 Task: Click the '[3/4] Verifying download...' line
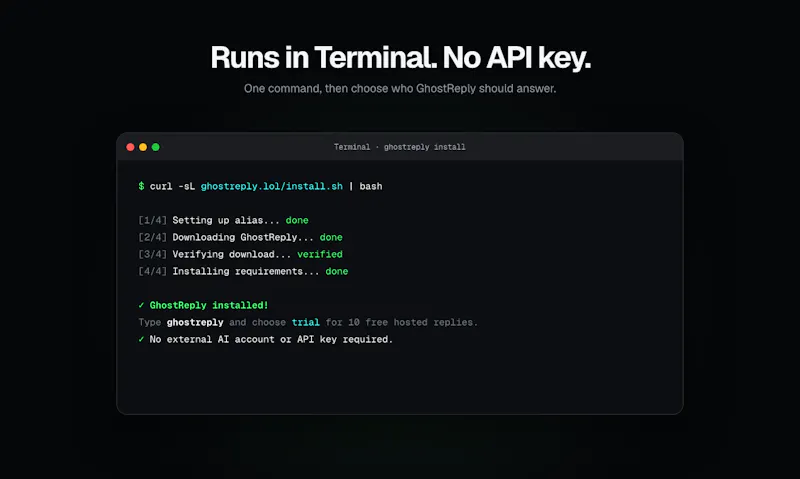pos(240,254)
